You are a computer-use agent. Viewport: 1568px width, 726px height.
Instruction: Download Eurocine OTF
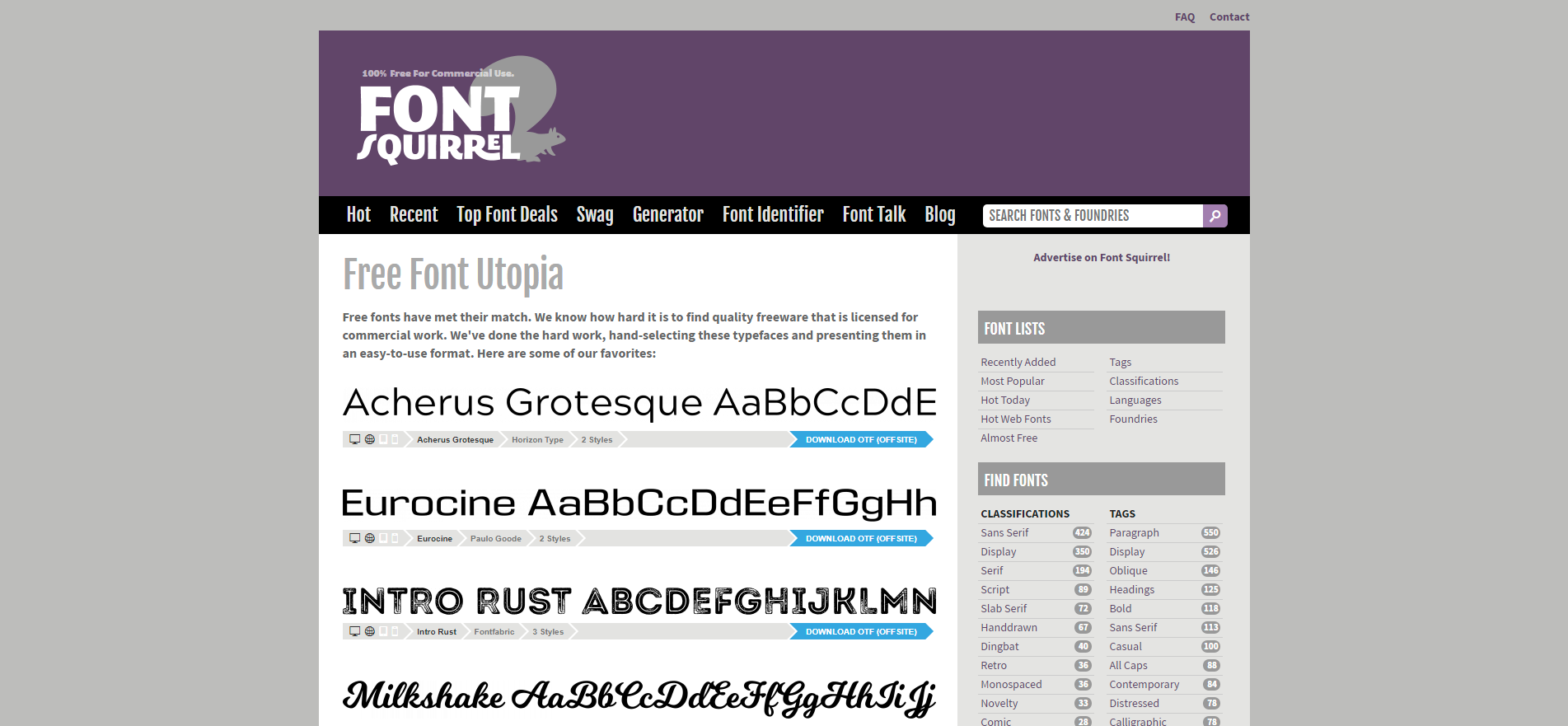tap(861, 538)
